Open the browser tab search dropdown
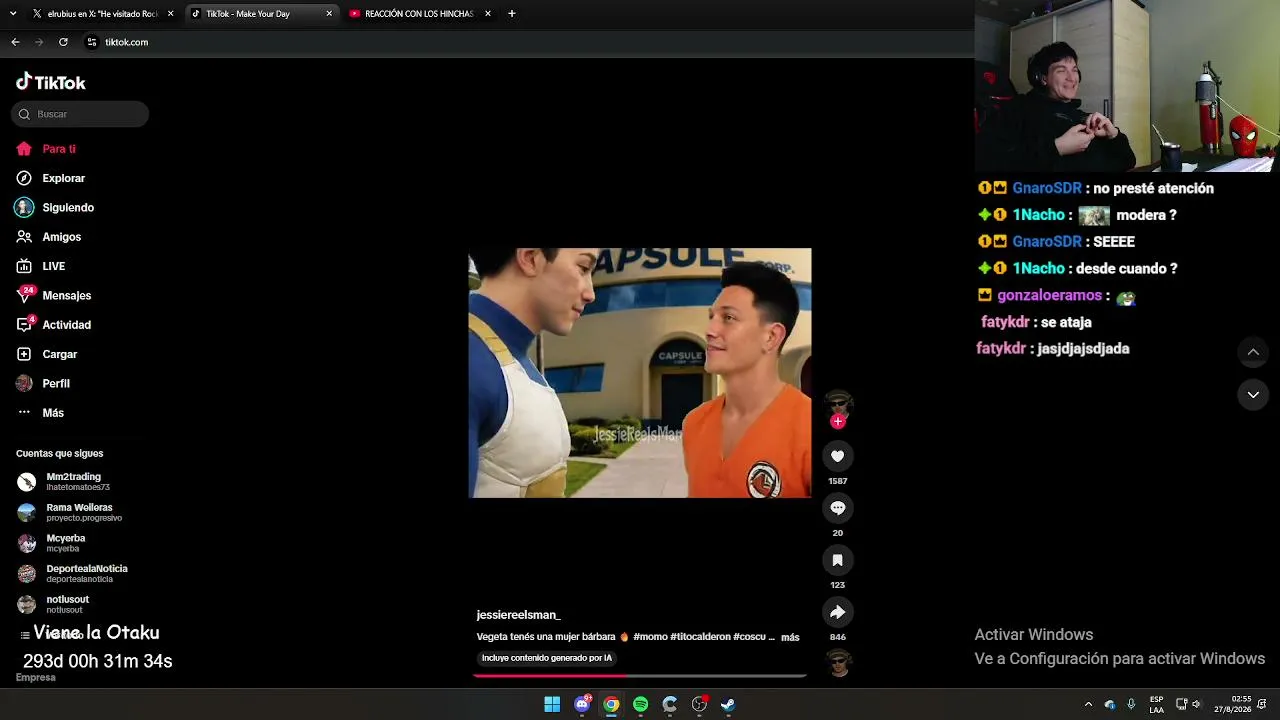The width and height of the screenshot is (1280, 720). (13, 14)
